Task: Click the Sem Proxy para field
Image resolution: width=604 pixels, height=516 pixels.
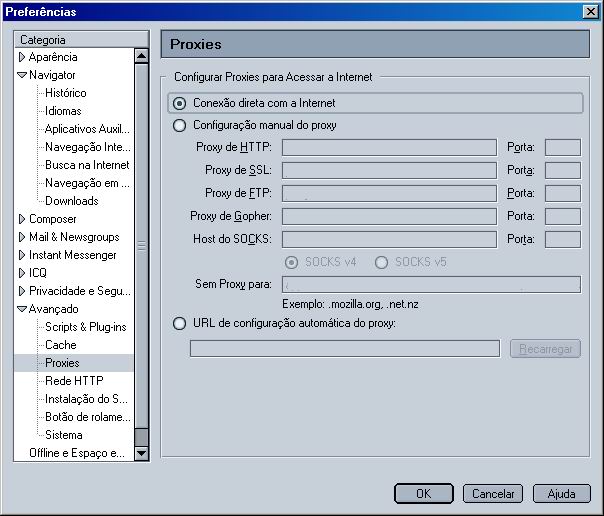Action: [x=431, y=285]
